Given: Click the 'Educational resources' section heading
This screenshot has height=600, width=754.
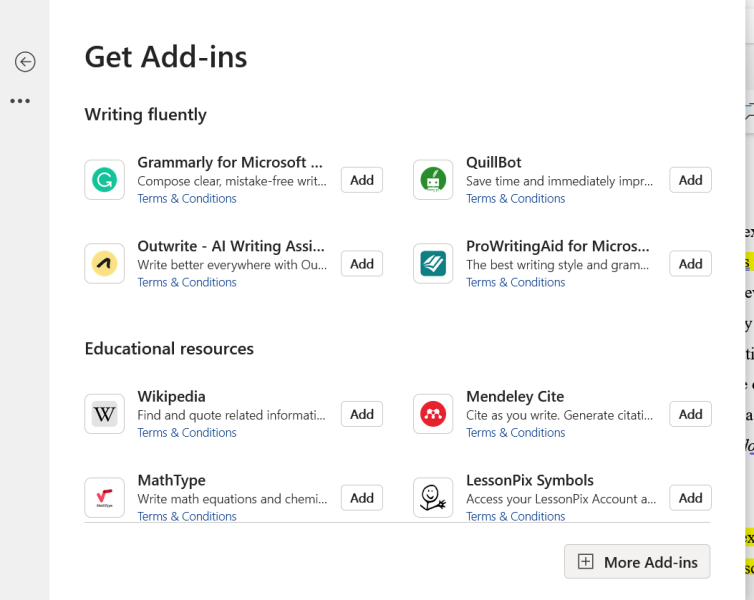Looking at the screenshot, I should 169,349.
